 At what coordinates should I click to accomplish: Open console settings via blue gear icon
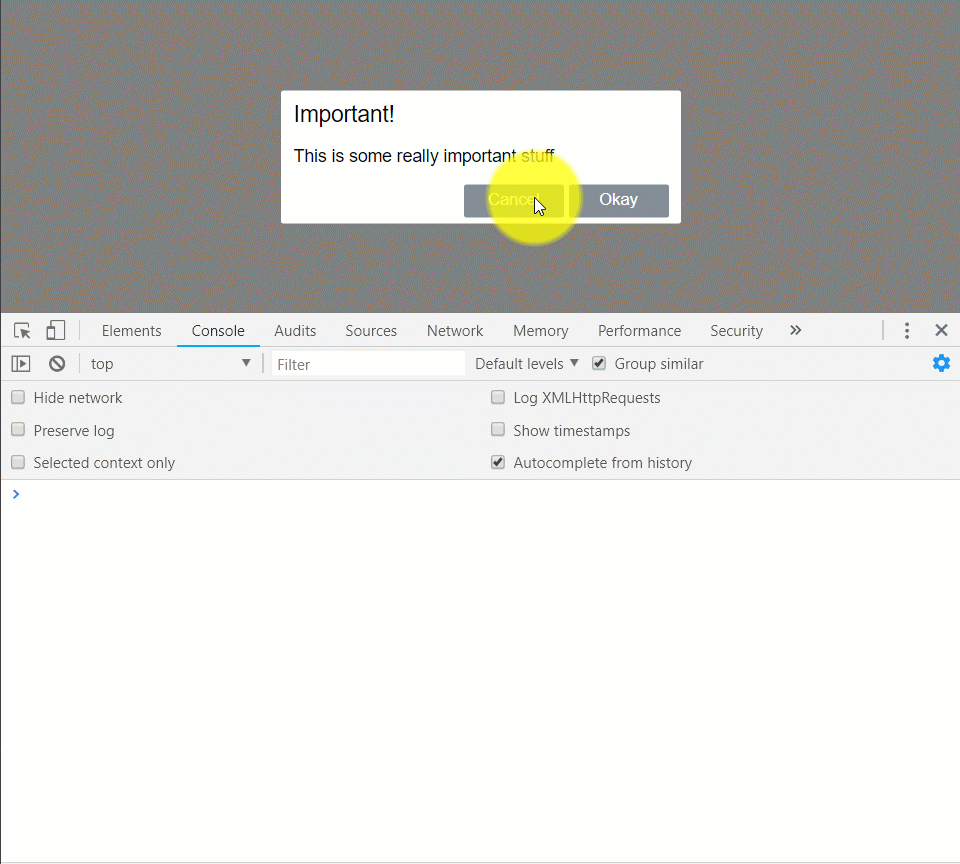(941, 363)
